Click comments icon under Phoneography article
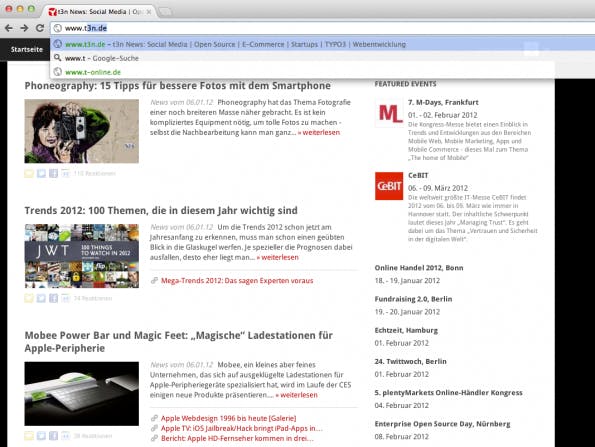The image size is (595, 447). [66, 173]
